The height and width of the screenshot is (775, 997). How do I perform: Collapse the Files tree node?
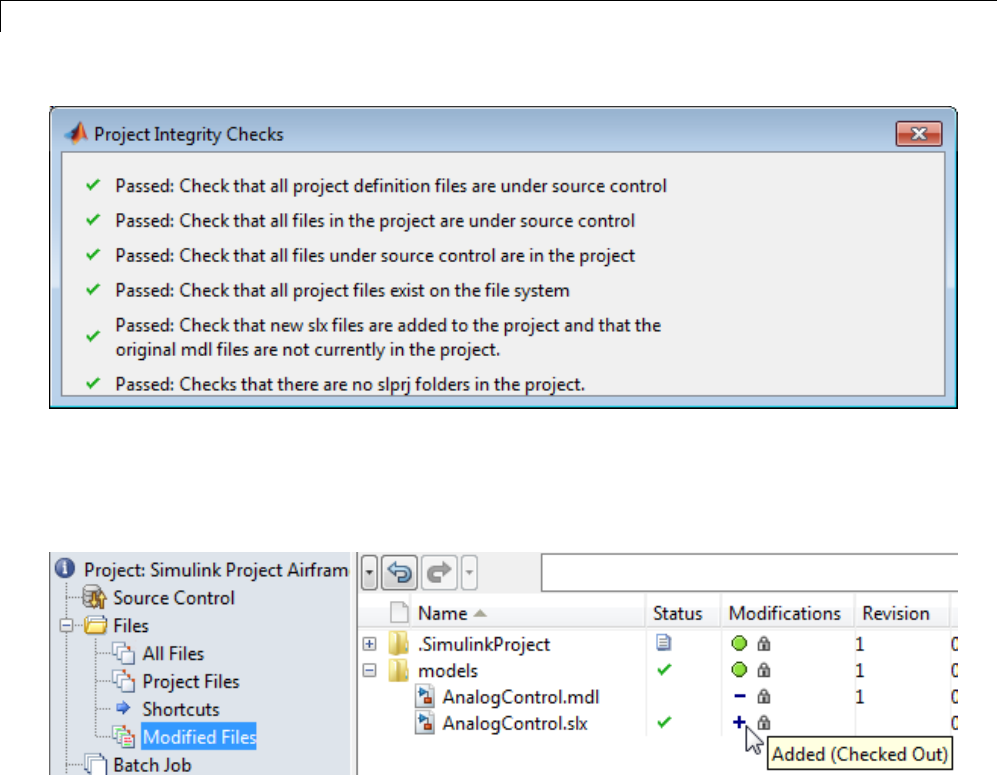(65, 626)
